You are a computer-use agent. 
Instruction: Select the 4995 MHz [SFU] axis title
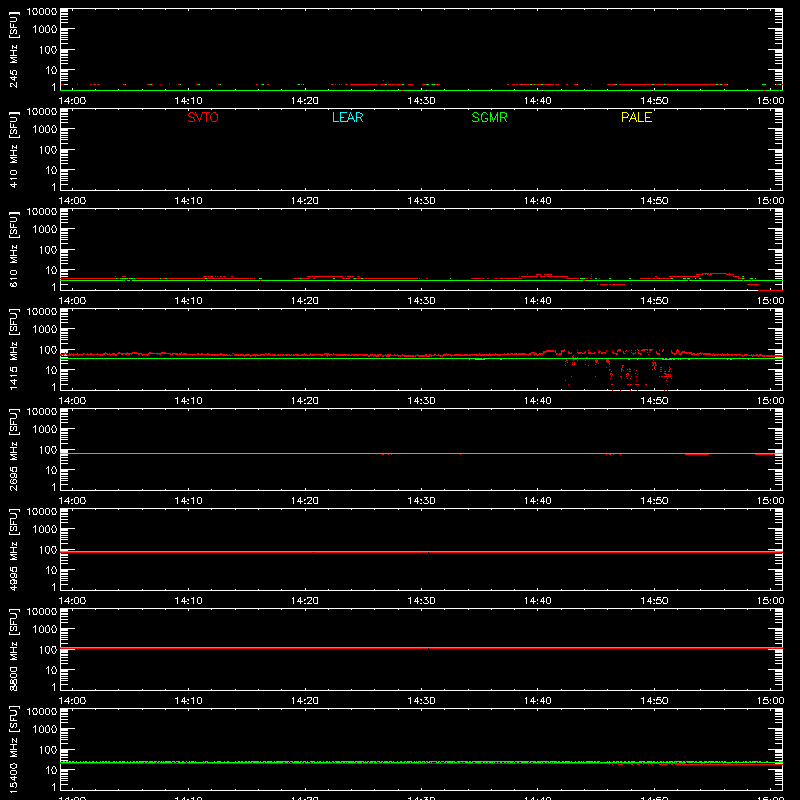13,550
